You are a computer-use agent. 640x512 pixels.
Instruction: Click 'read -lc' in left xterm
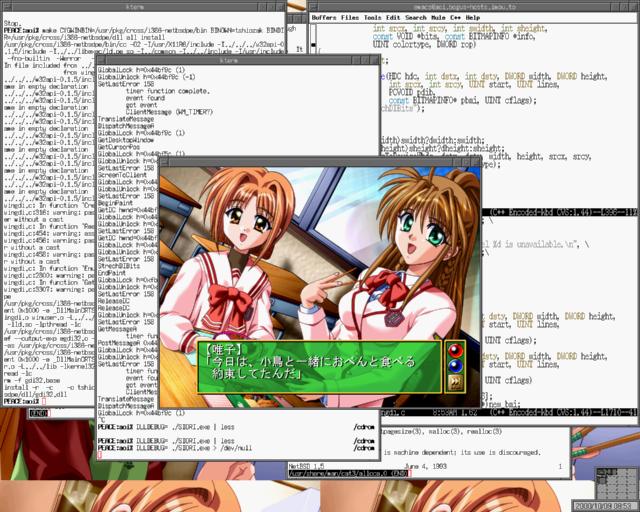(x=18, y=373)
